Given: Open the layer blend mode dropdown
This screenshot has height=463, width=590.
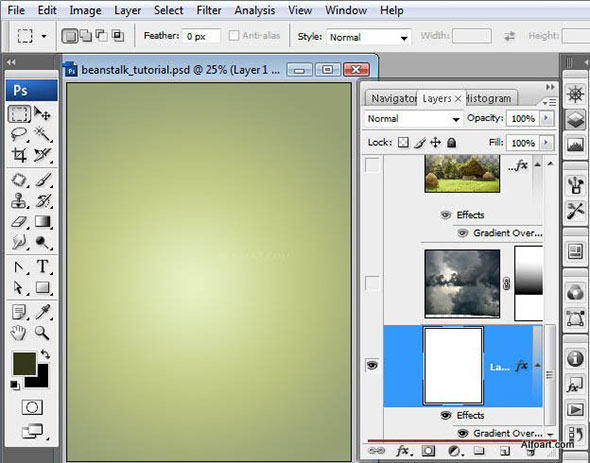Looking at the screenshot, I should tap(413, 119).
